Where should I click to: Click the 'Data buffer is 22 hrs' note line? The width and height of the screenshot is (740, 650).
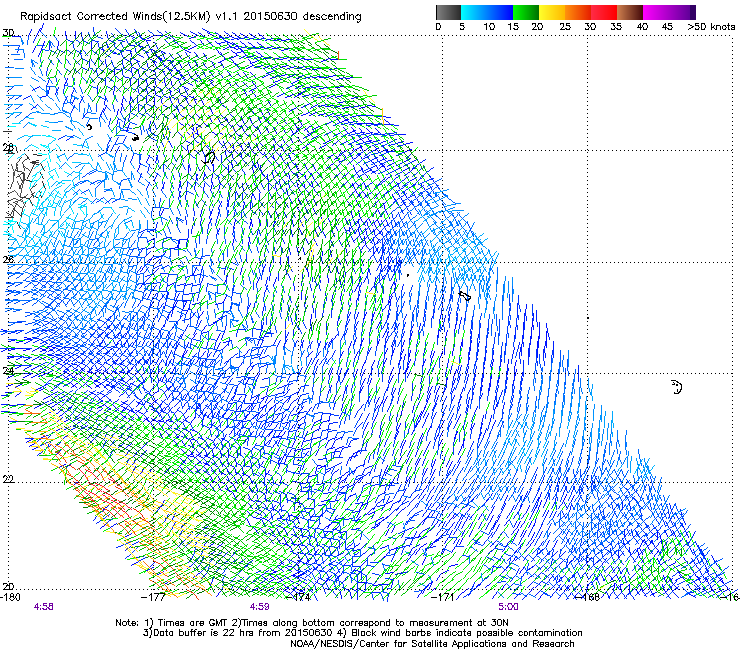click(x=362, y=633)
